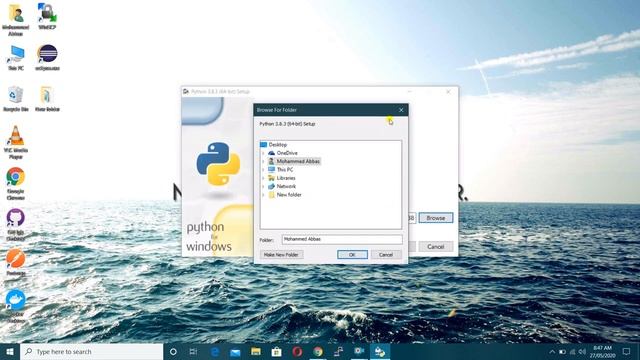Image resolution: width=640 pixels, height=360 pixels.
Task: Open the notification action center
Action: [627, 351]
